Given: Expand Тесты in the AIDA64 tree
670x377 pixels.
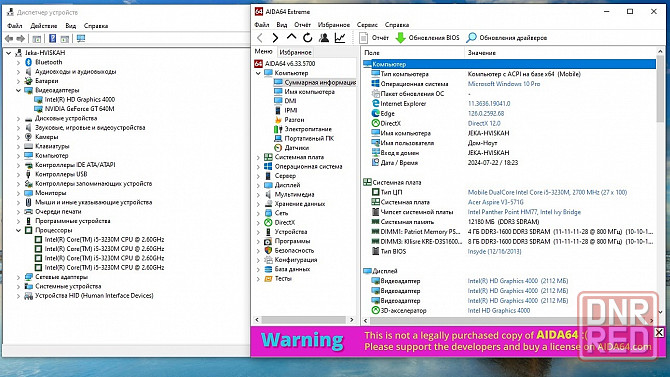Looking at the screenshot, I should pyautogui.click(x=258, y=279).
